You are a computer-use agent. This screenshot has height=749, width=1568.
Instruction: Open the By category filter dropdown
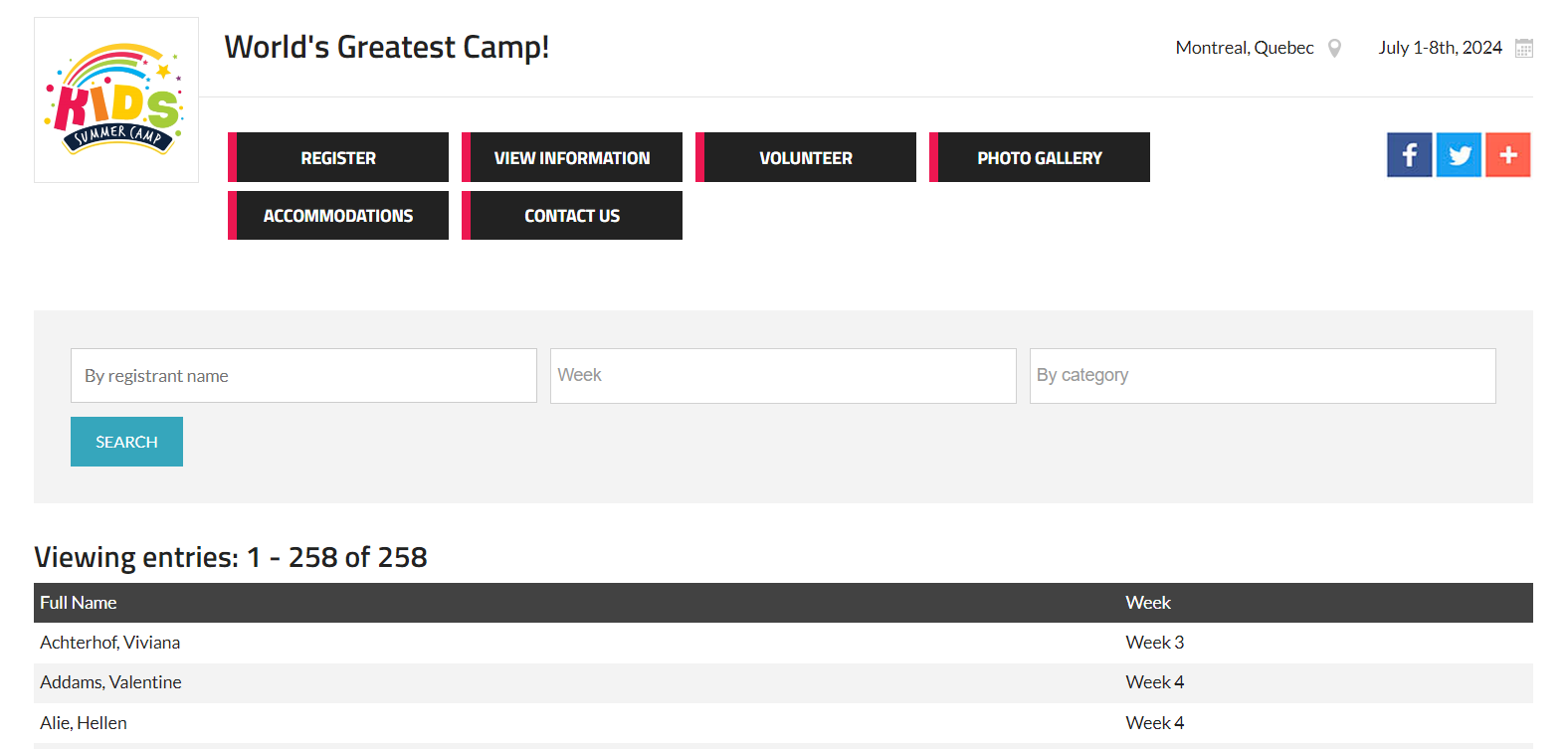(1263, 375)
